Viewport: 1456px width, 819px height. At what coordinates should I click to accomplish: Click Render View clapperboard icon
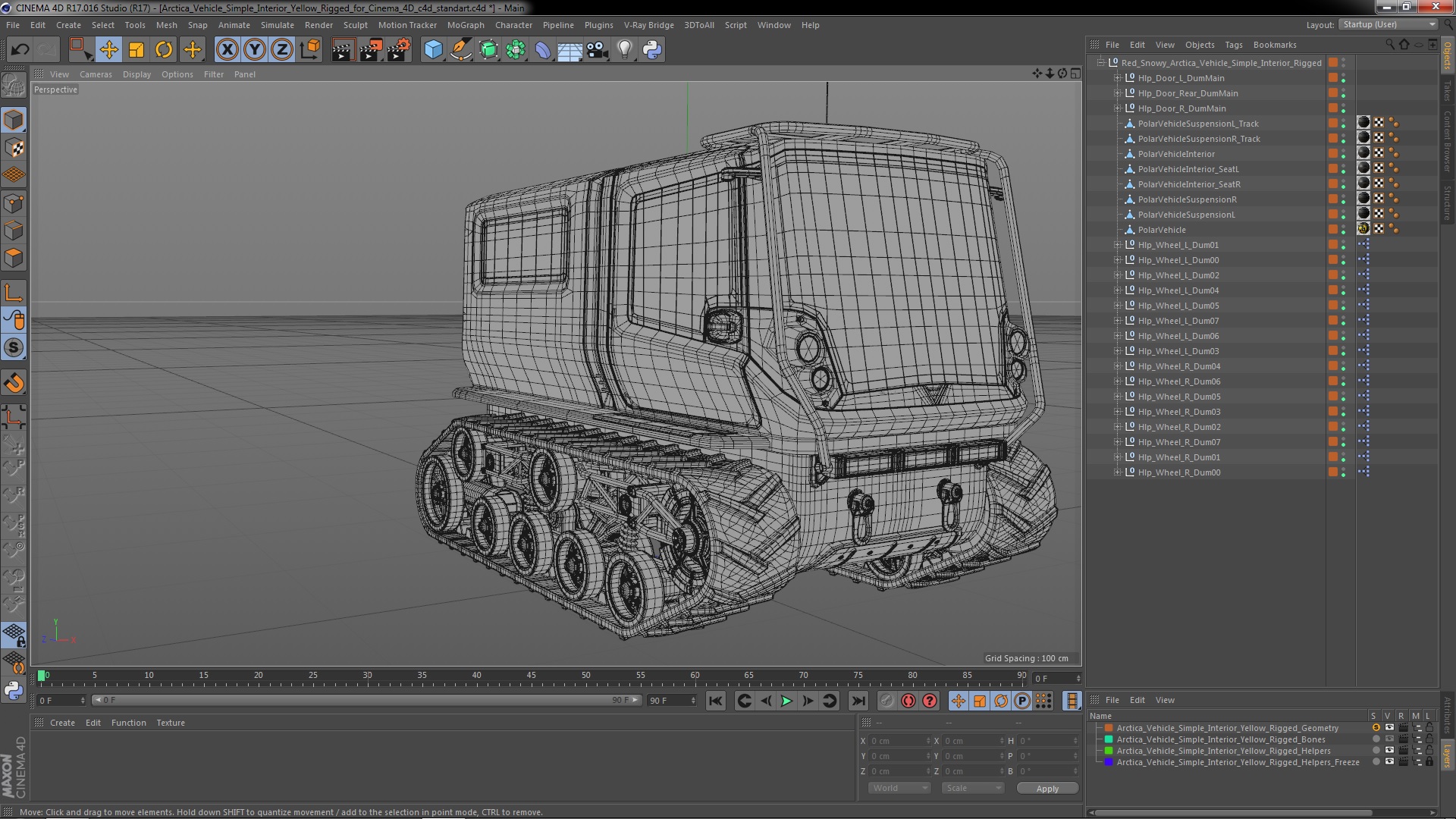pyautogui.click(x=343, y=50)
